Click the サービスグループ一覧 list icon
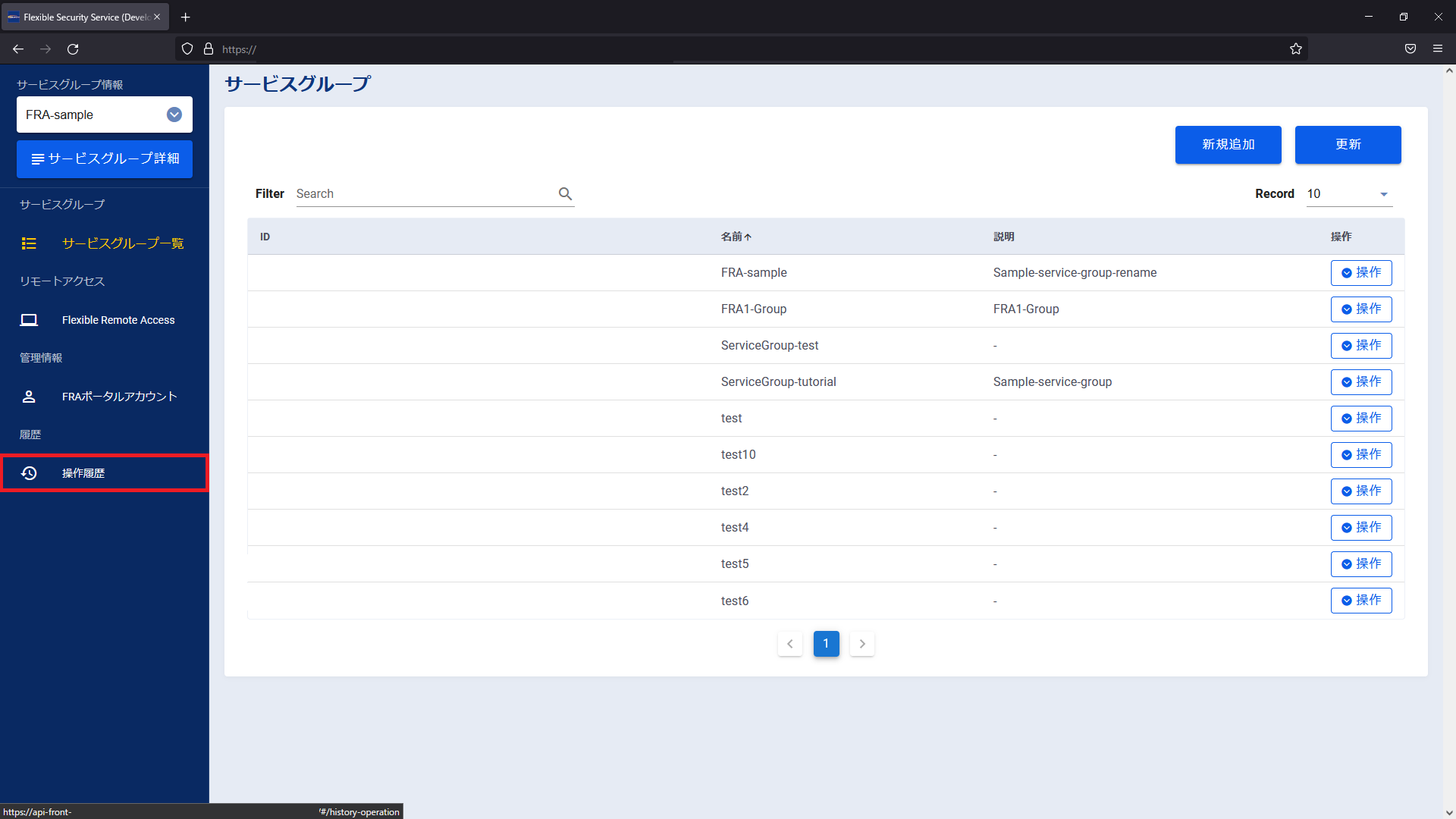Viewport: 1456px width, 819px height. coord(29,243)
